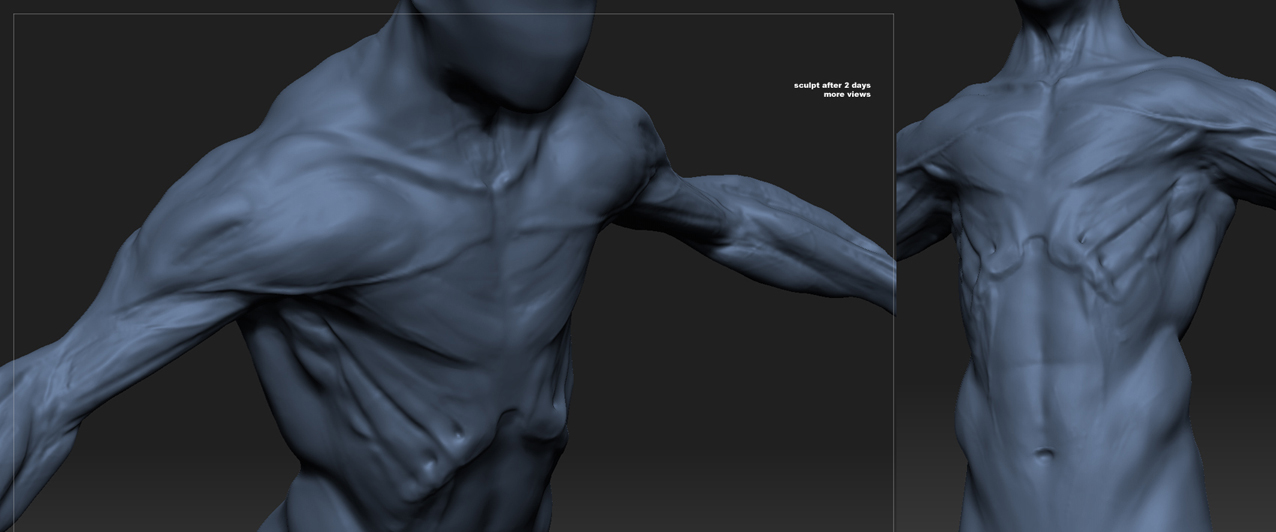Image resolution: width=1276 pixels, height=532 pixels.
Task: Select the outstretched-arm sculpt render in the framed panel
Action: [x=448, y=266]
